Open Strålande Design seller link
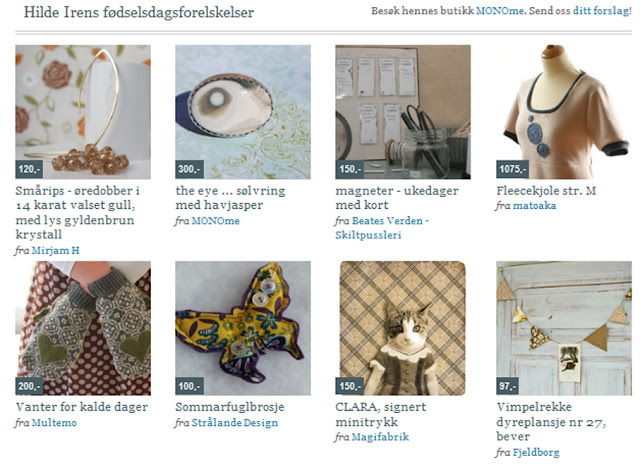The width and height of the screenshot is (640, 466). (235, 422)
